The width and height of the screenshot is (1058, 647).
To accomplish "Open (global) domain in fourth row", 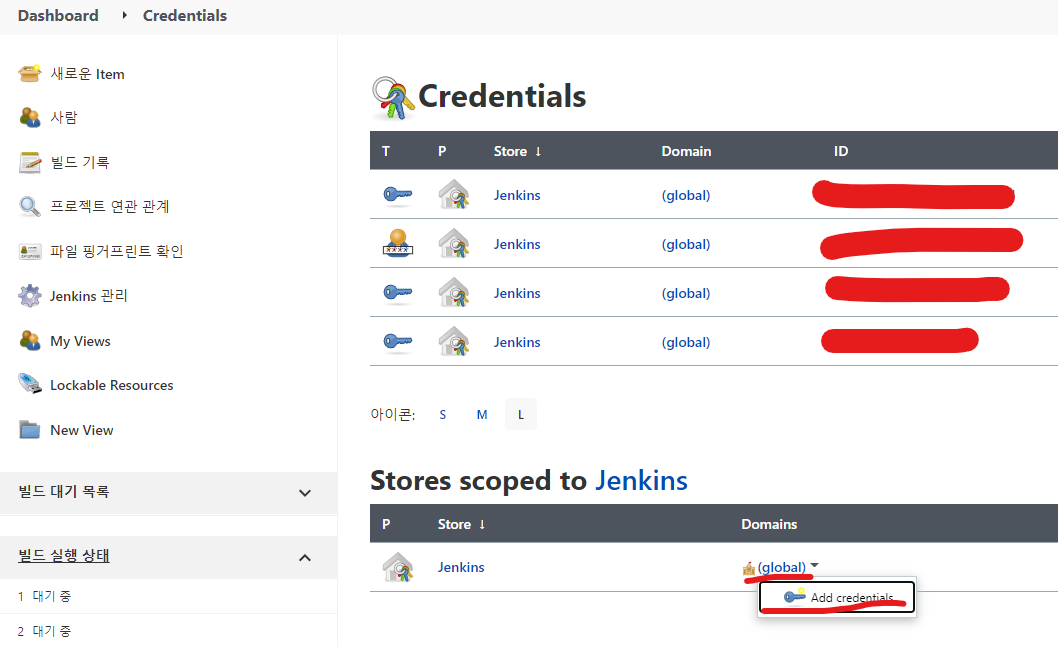I will [x=686, y=342].
